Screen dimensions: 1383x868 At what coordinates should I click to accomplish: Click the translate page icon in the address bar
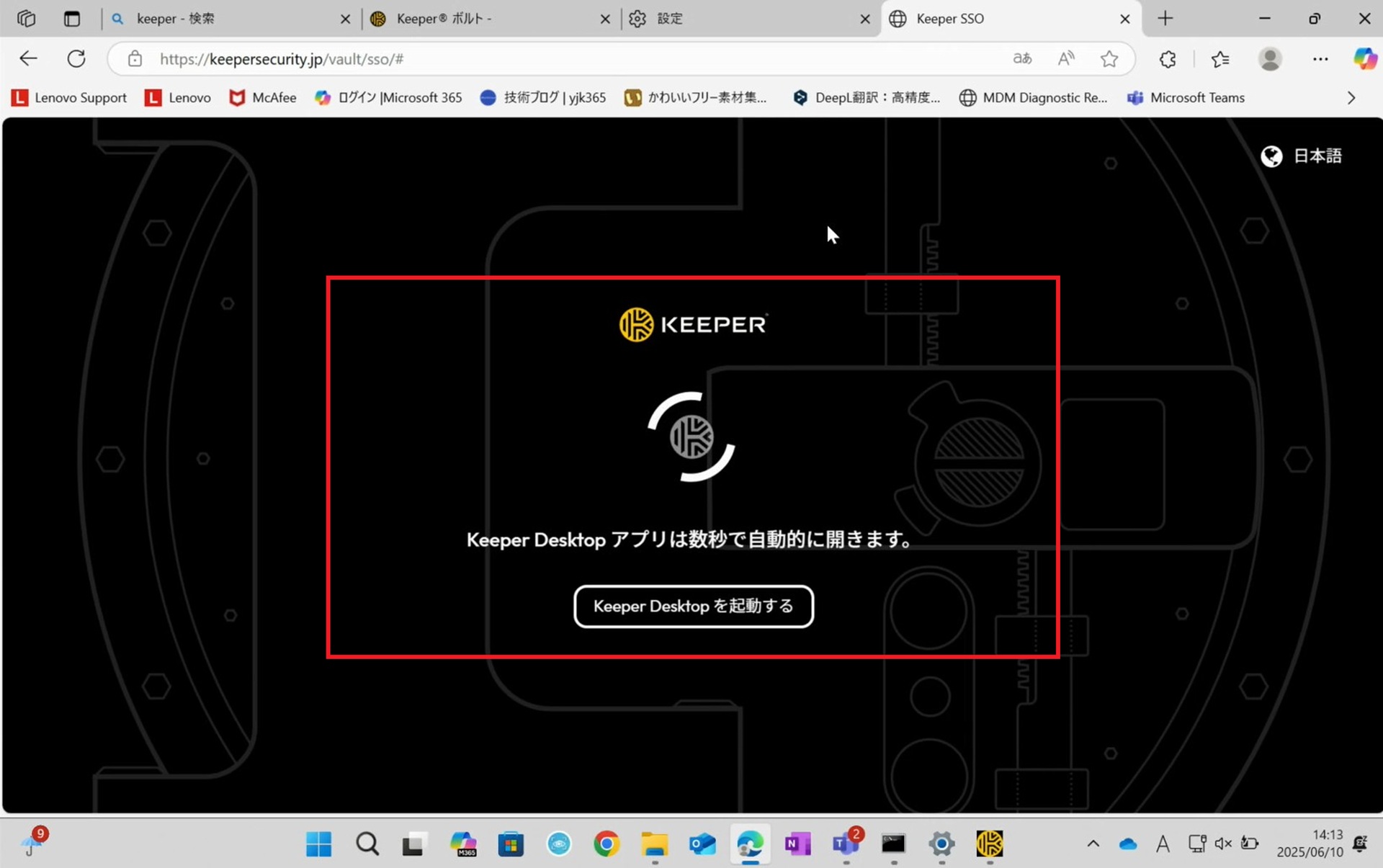pos(1022,59)
